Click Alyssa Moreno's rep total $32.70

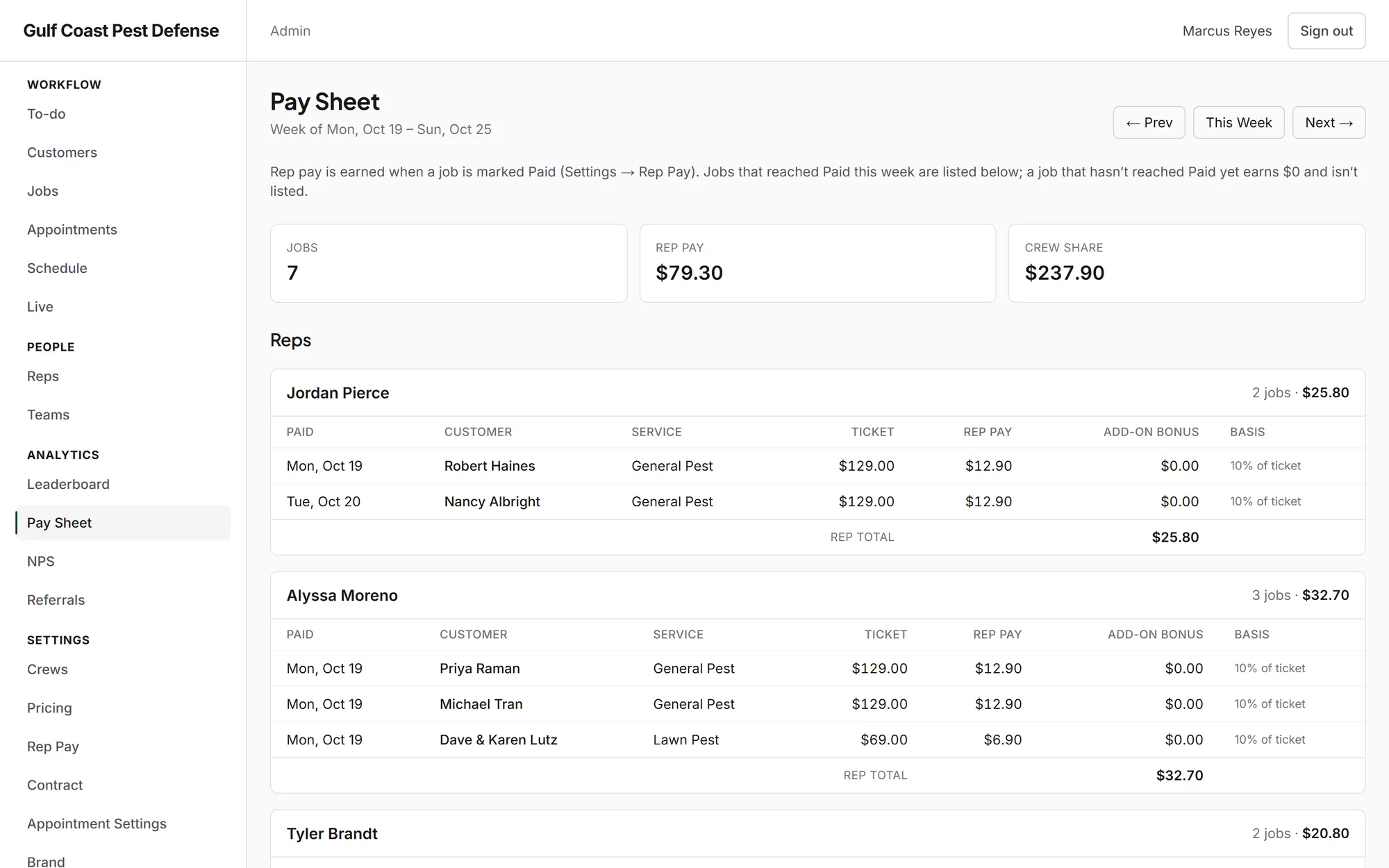click(1179, 776)
